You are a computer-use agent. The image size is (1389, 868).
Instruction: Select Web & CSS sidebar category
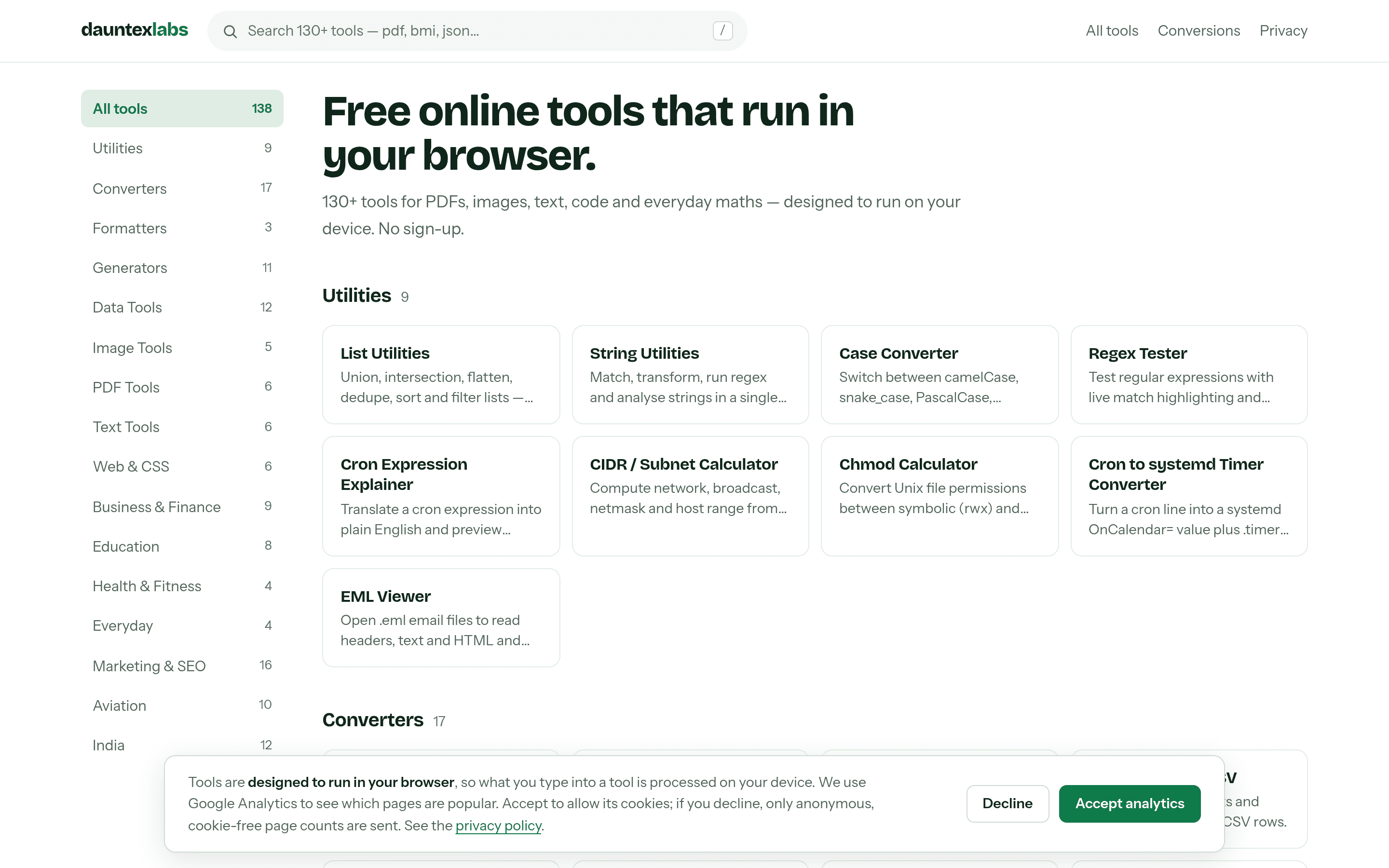[182, 466]
